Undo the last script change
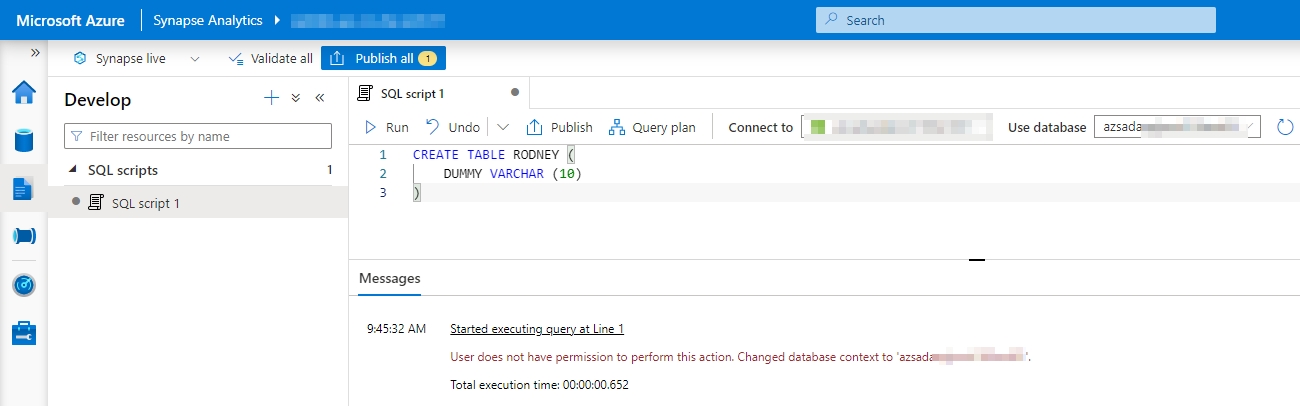 point(453,127)
